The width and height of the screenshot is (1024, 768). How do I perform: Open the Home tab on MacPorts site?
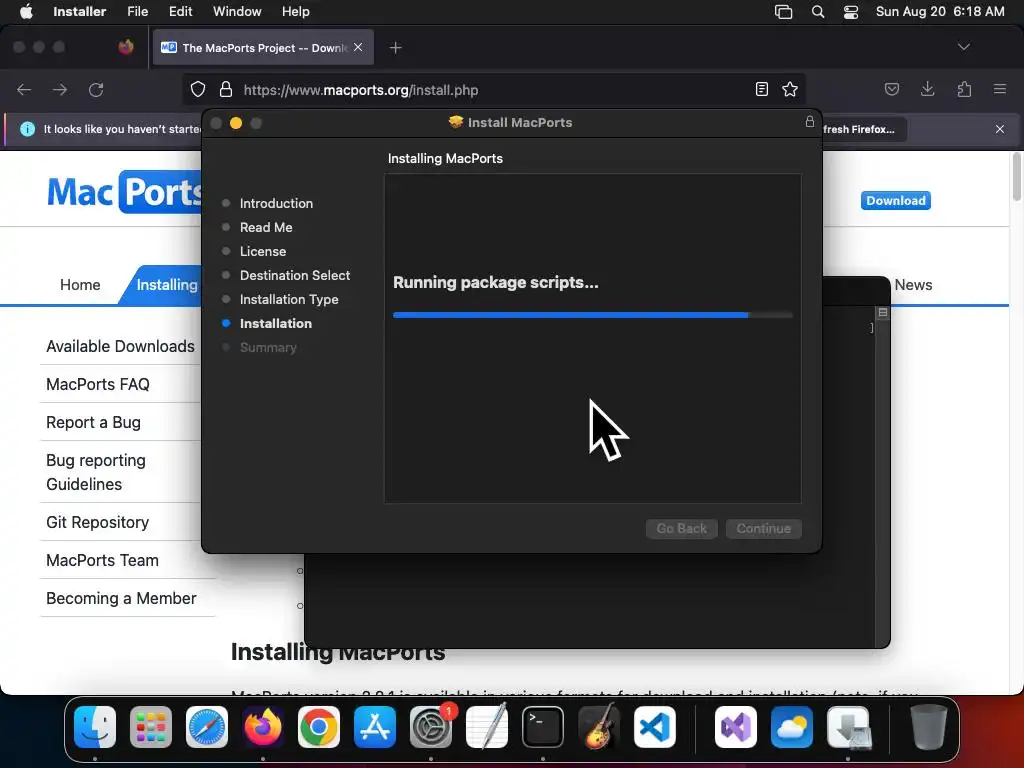80,285
